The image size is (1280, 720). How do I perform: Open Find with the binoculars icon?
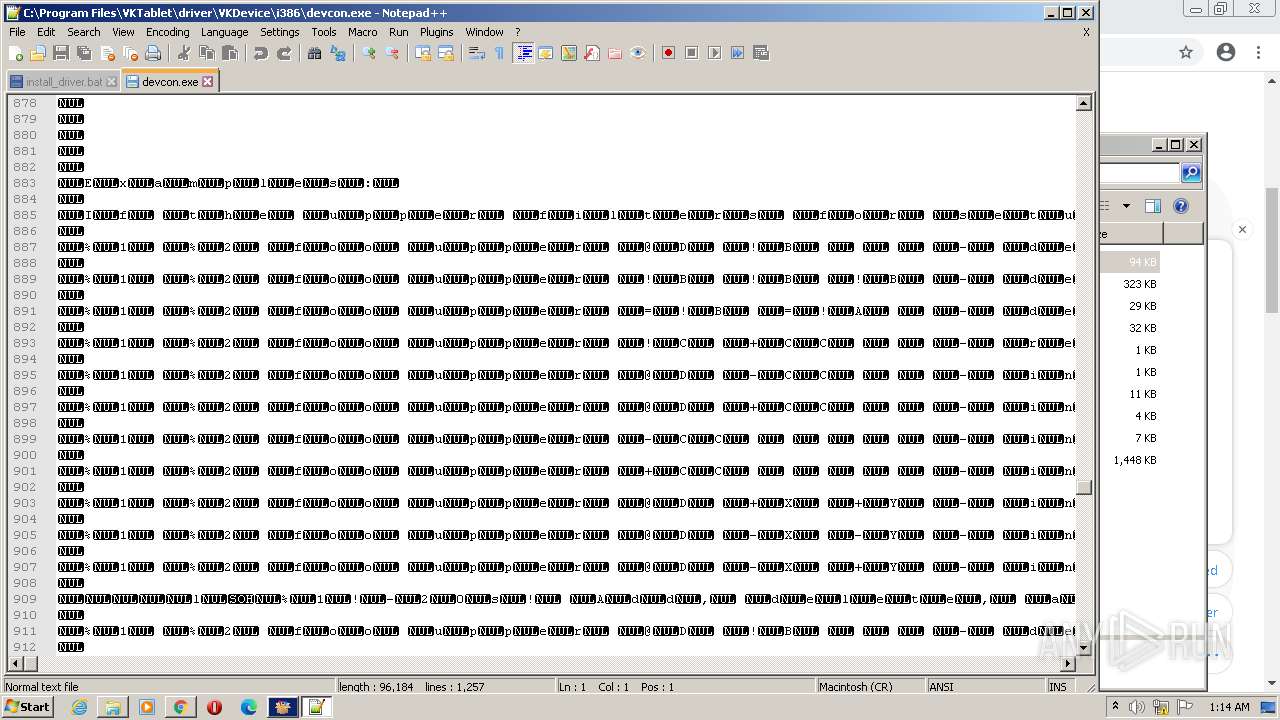314,53
